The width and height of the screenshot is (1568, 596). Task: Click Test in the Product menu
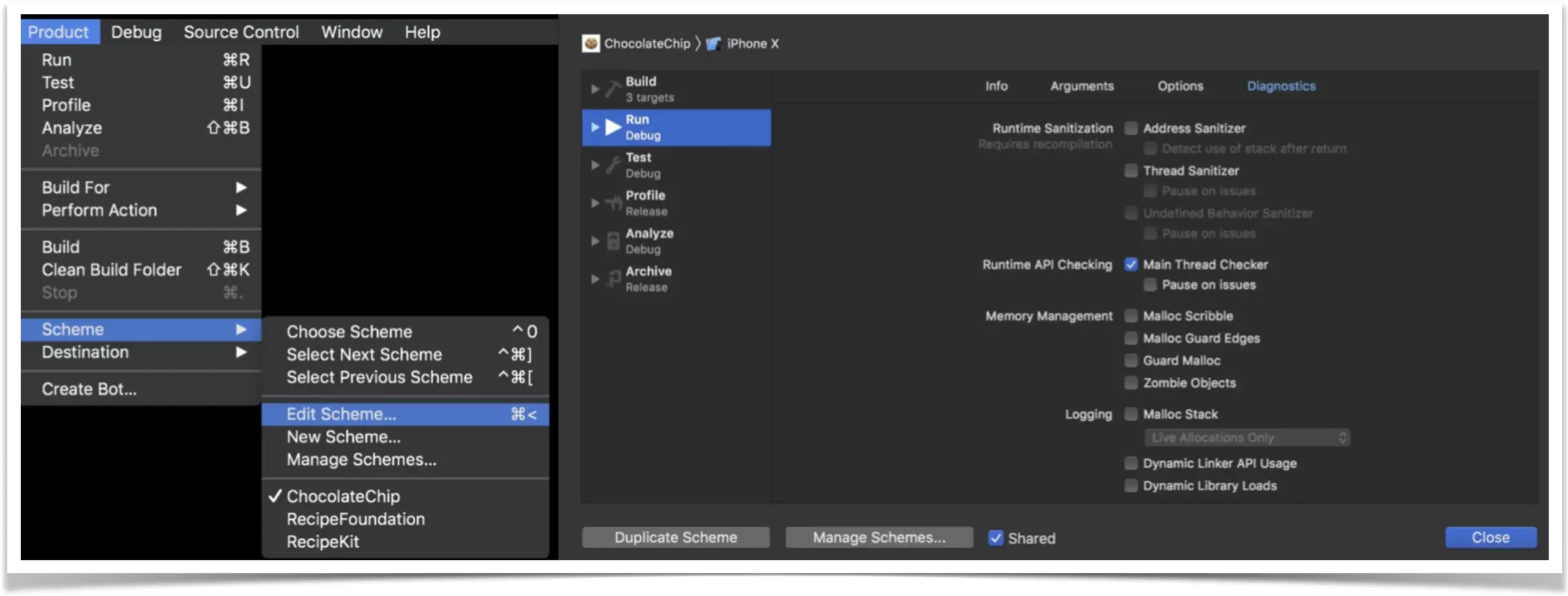point(141,83)
